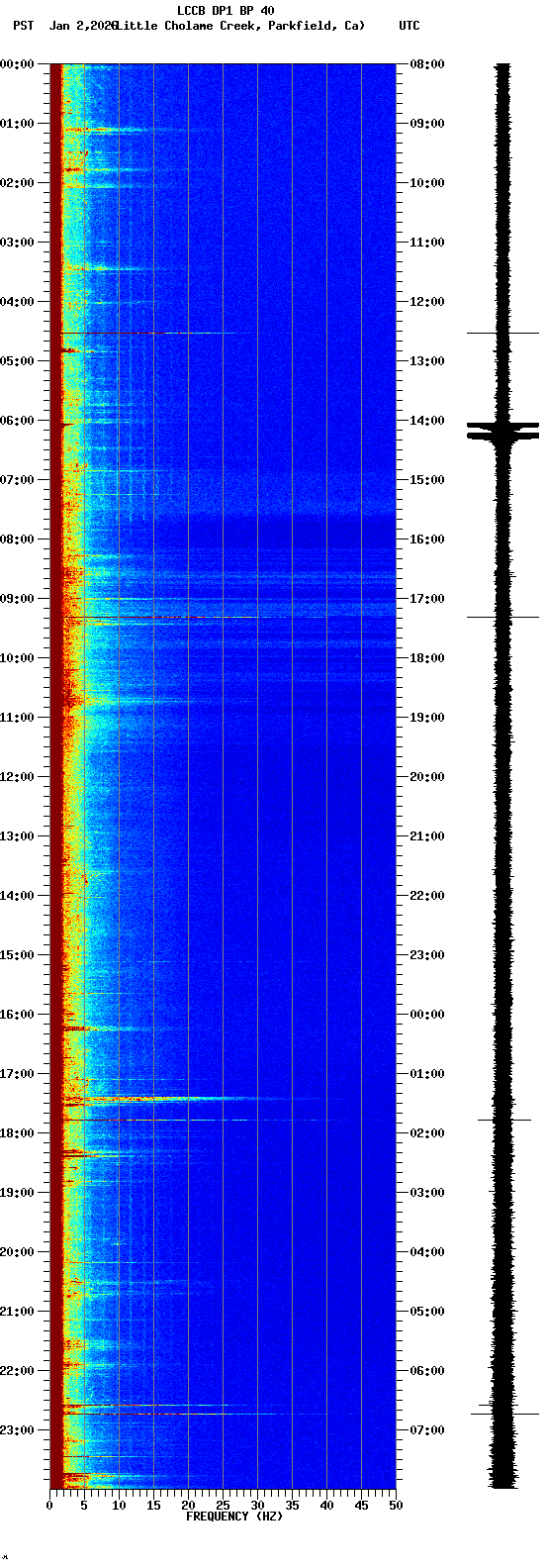Click the seismogram event marker near 17:20 UTC

pos(503,618)
